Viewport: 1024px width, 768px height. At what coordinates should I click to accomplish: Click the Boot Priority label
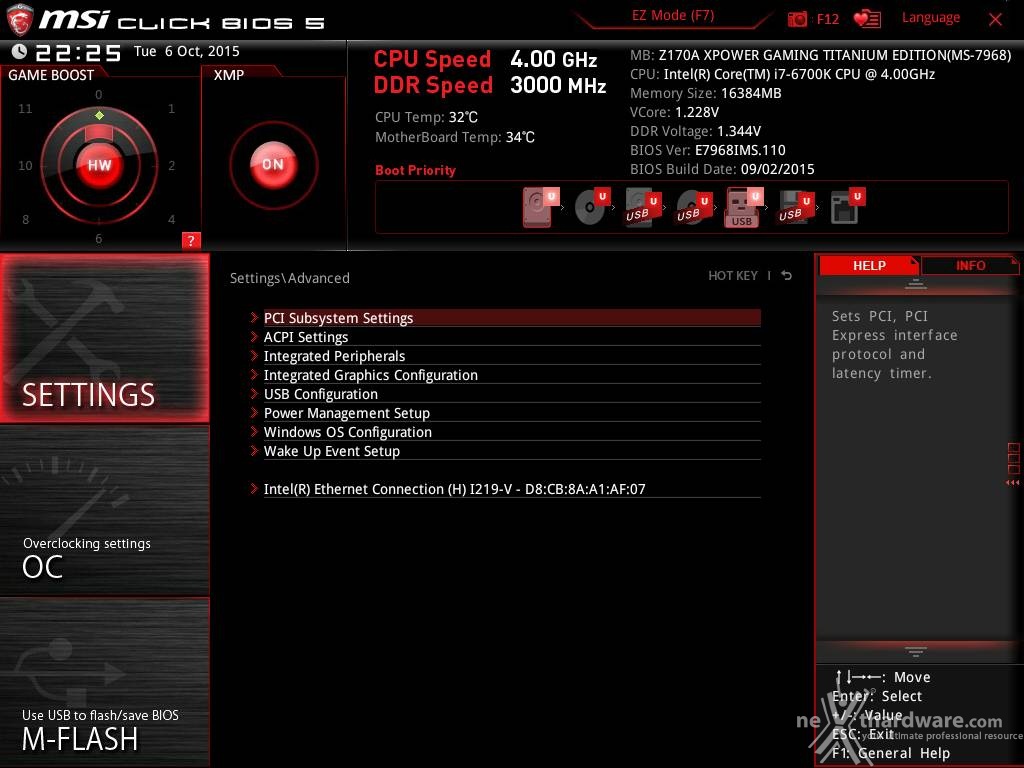click(x=415, y=170)
